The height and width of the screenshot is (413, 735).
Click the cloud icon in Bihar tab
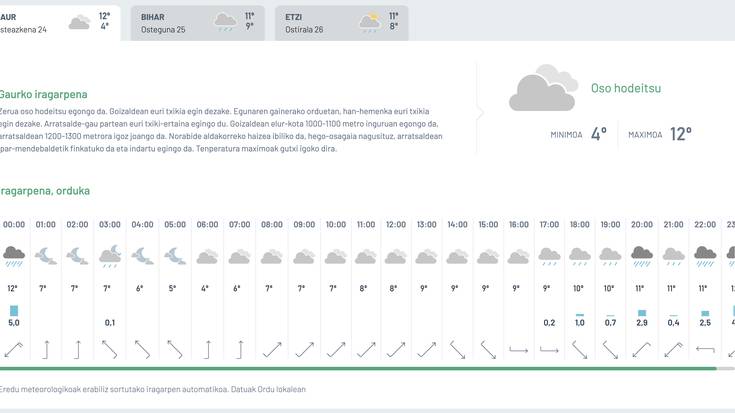[225, 22]
